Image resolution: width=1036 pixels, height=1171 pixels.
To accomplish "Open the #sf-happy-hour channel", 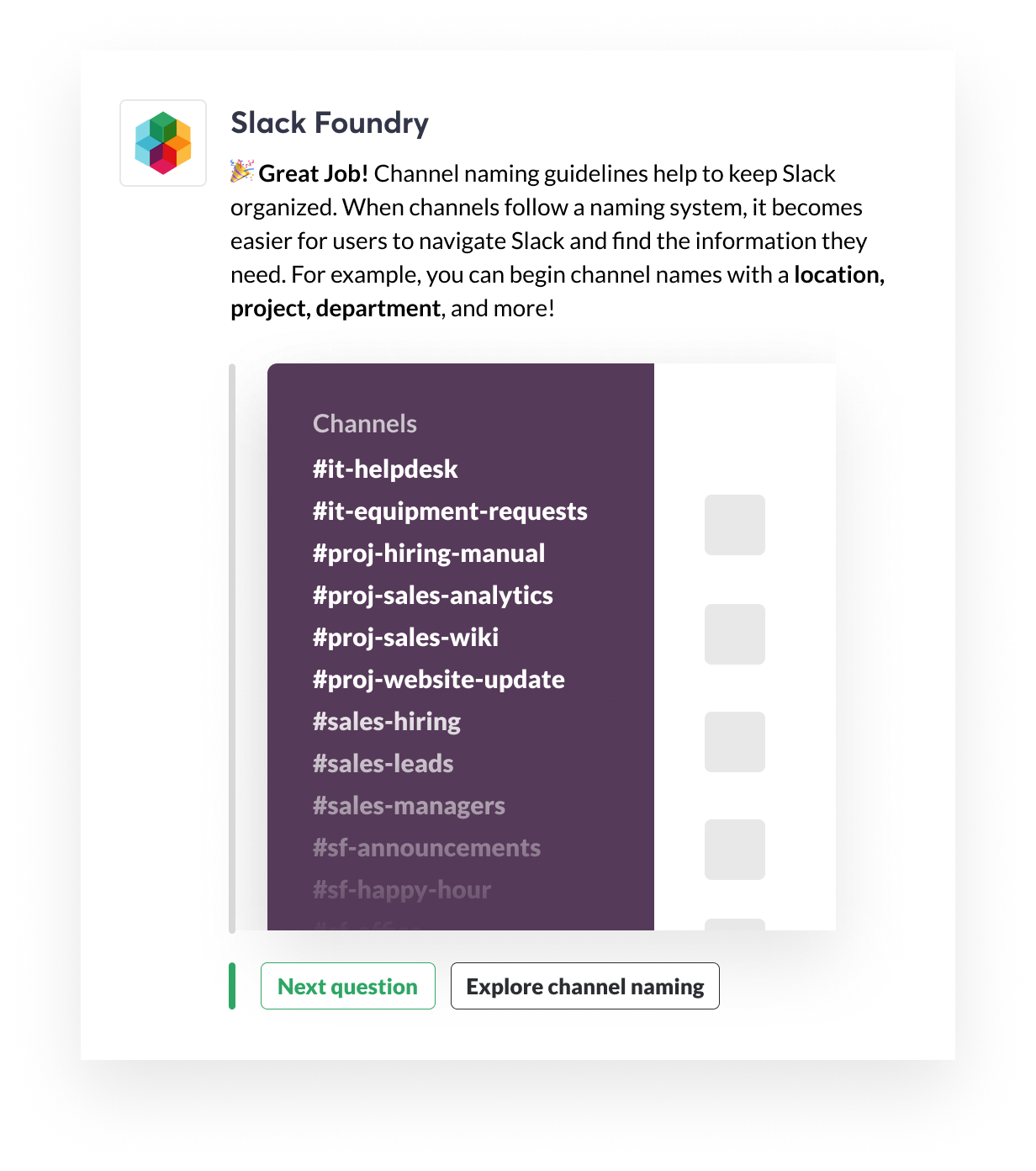I will click(x=402, y=890).
